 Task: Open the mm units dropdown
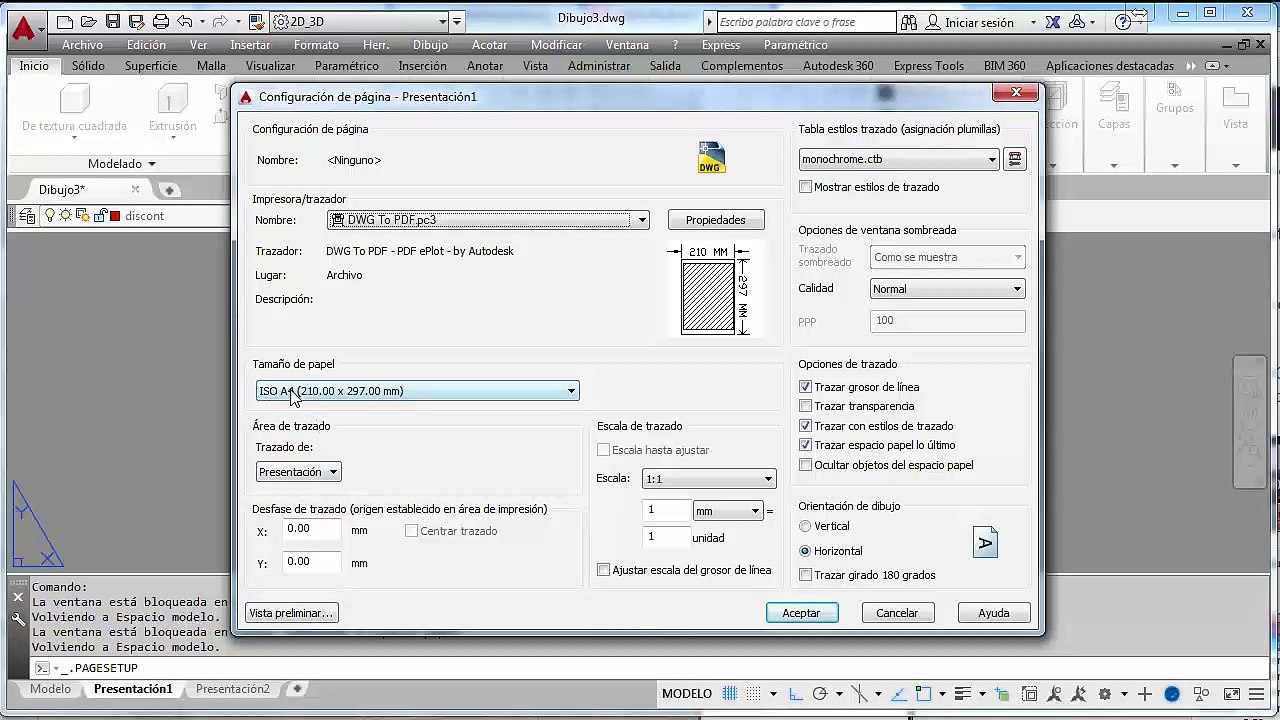pos(728,511)
